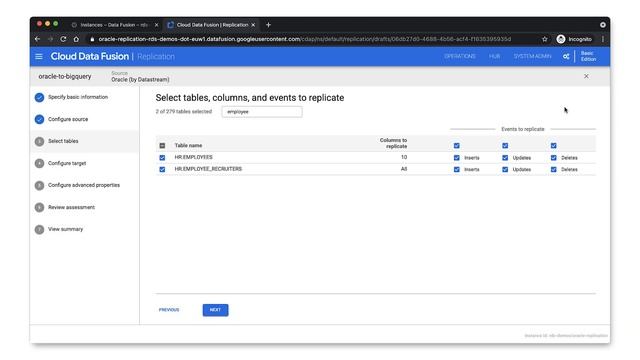Click the table search field containing employee
The width and height of the screenshot is (640, 360).
tap(262, 112)
